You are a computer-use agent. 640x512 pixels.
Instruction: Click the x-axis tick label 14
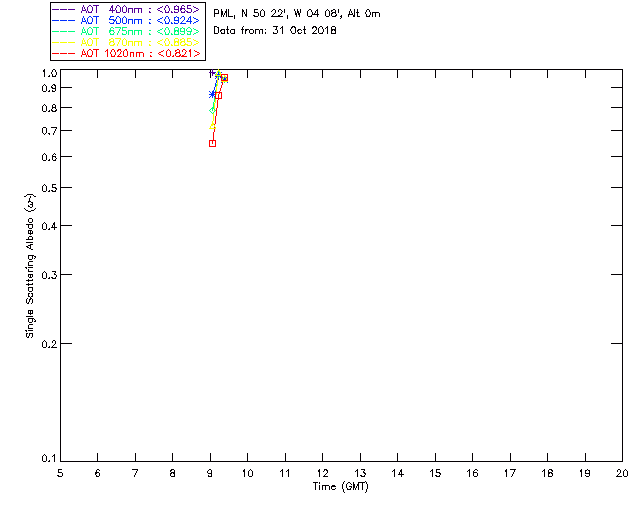[x=398, y=473]
